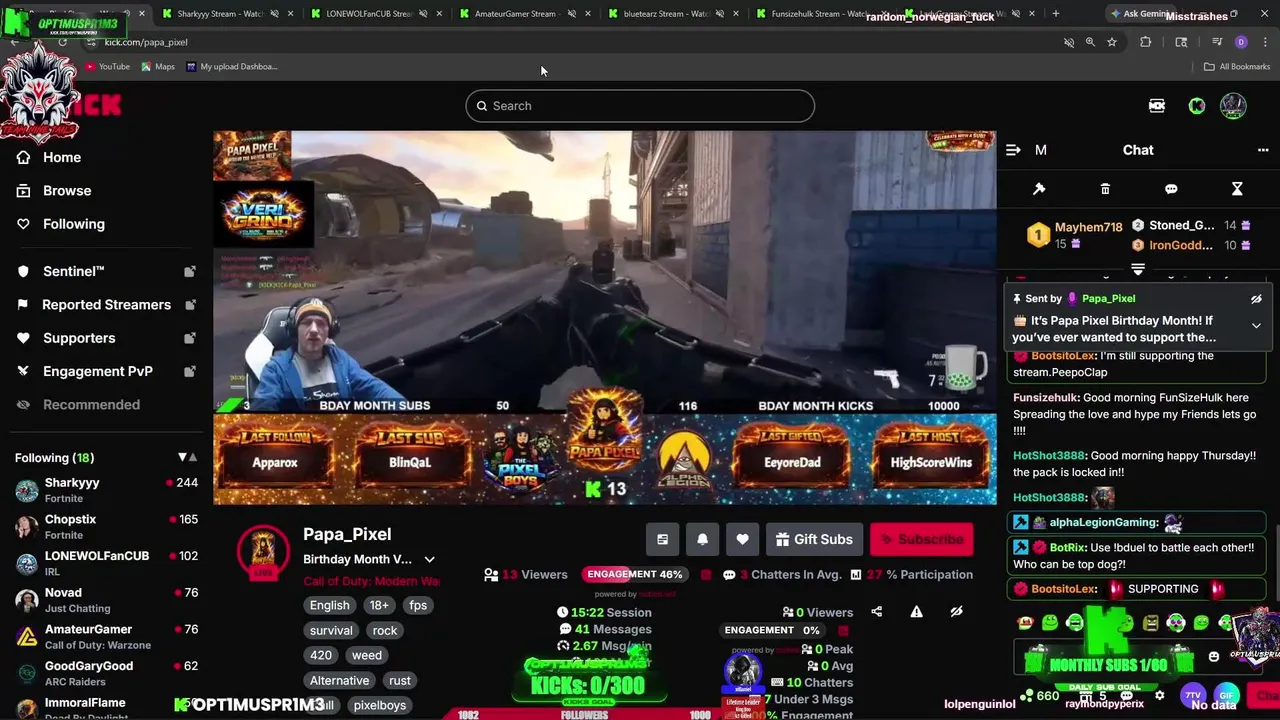
Task: Open Sharkyyy channel in Following list
Action: coord(106,490)
